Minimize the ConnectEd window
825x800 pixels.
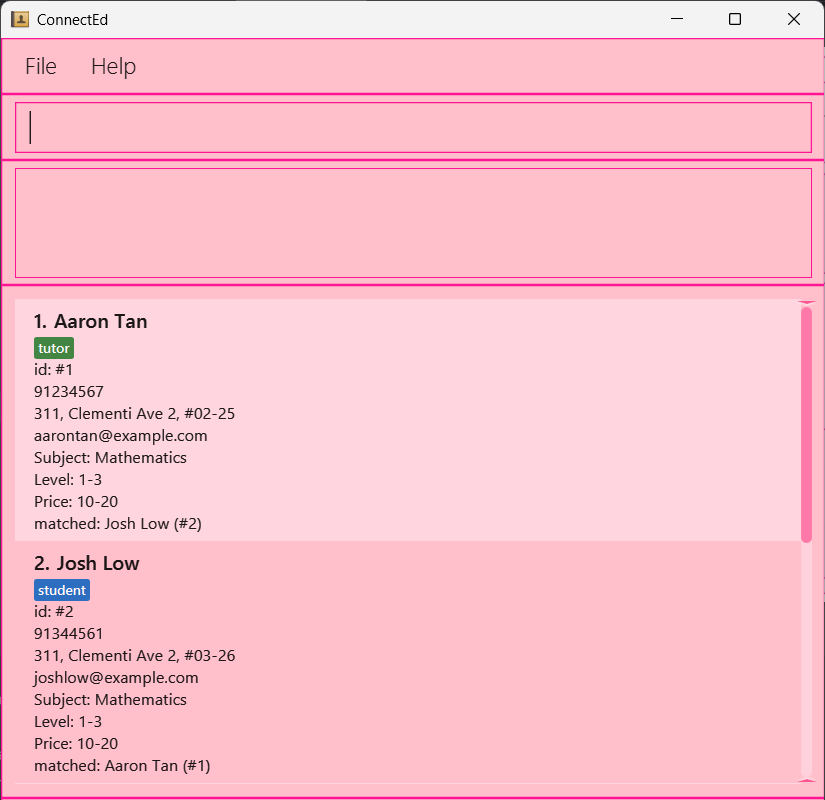pyautogui.click(x=677, y=19)
